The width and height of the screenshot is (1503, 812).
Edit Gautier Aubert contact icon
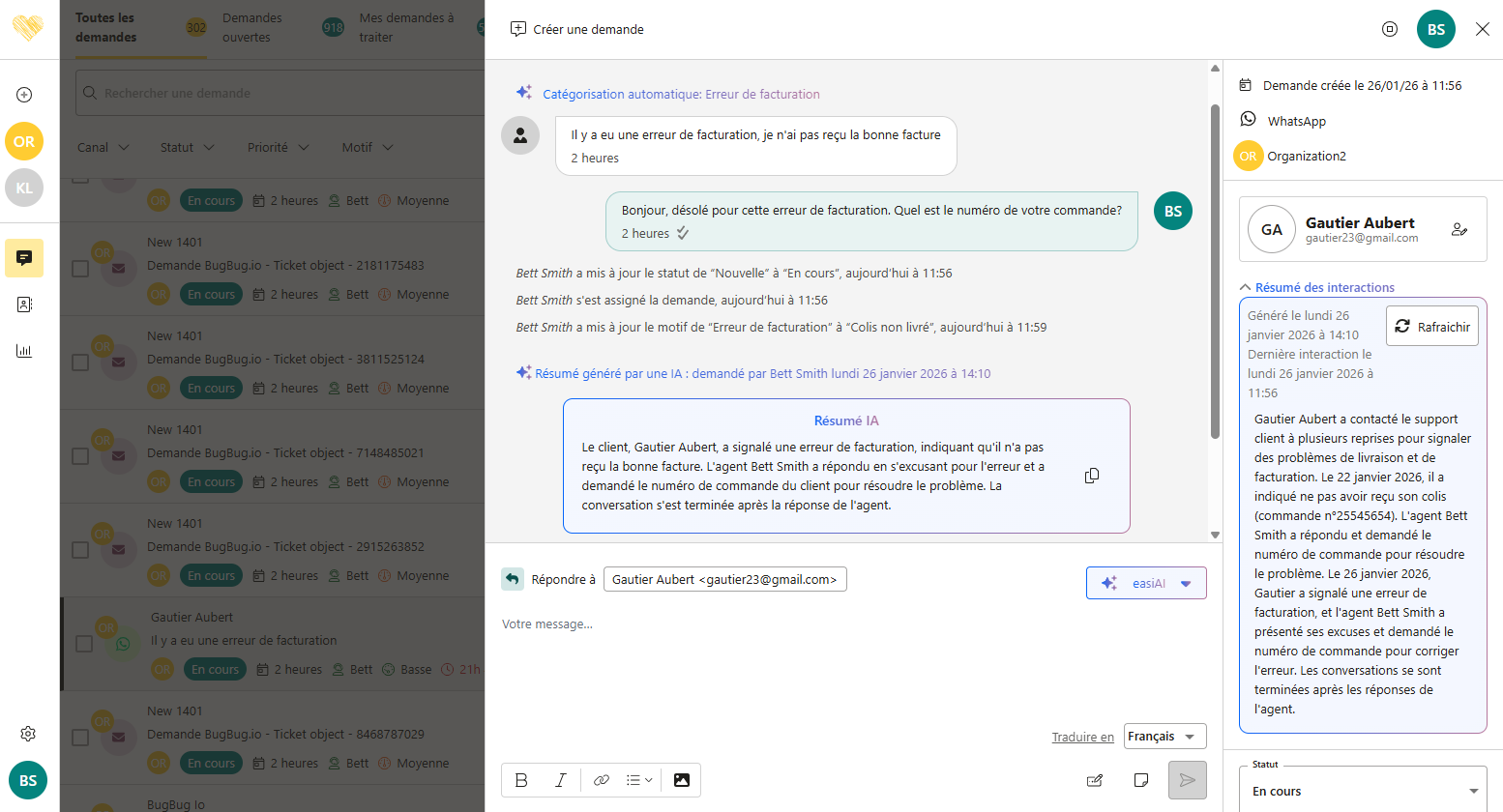[1459, 229]
